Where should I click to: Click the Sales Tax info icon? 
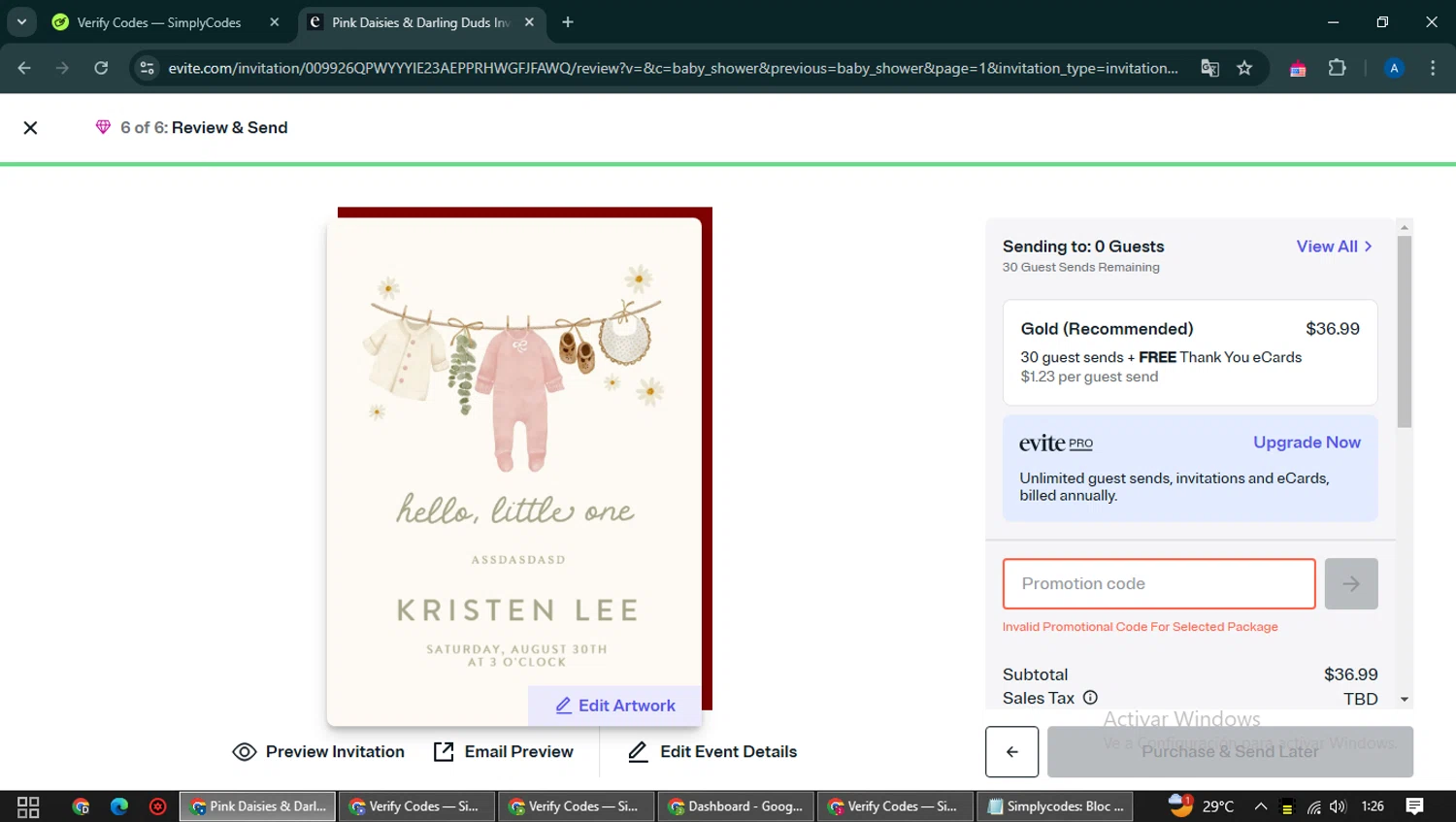[1090, 698]
